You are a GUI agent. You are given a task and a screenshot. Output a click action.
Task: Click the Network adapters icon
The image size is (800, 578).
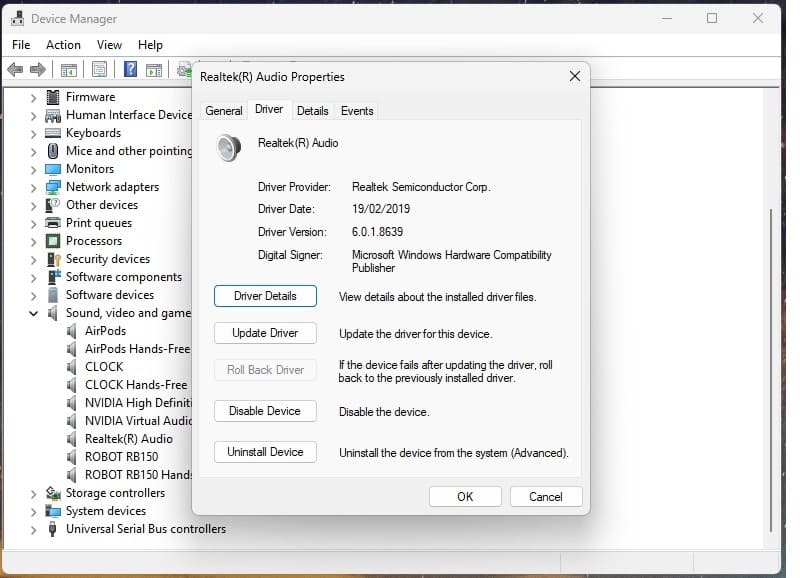pos(53,187)
